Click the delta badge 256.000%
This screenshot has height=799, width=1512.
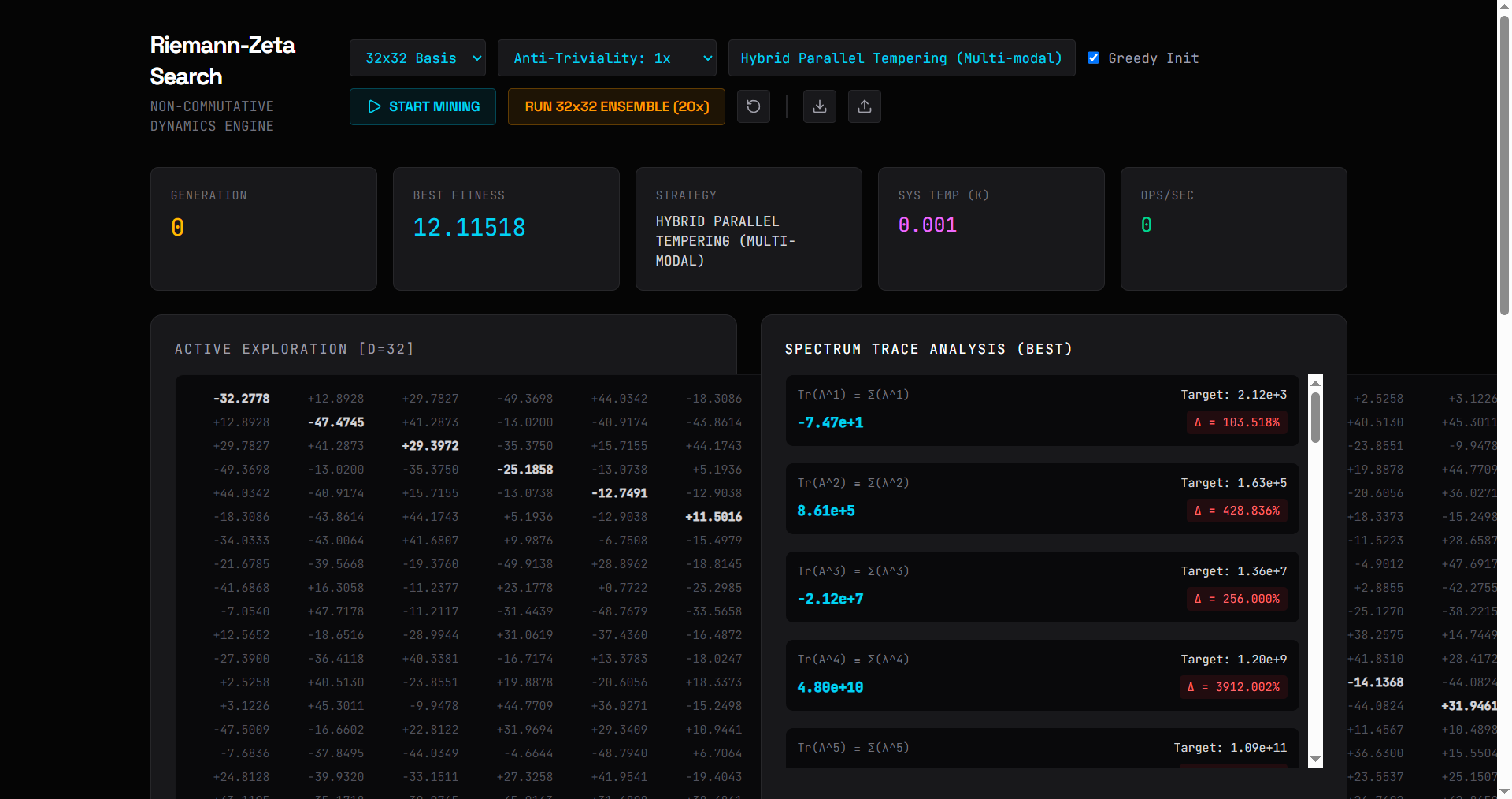[1237, 599]
